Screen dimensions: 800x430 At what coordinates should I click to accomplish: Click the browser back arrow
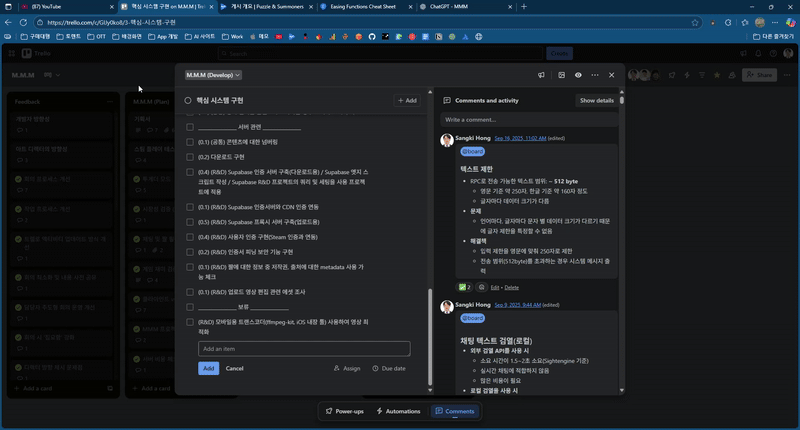[x=8, y=22]
